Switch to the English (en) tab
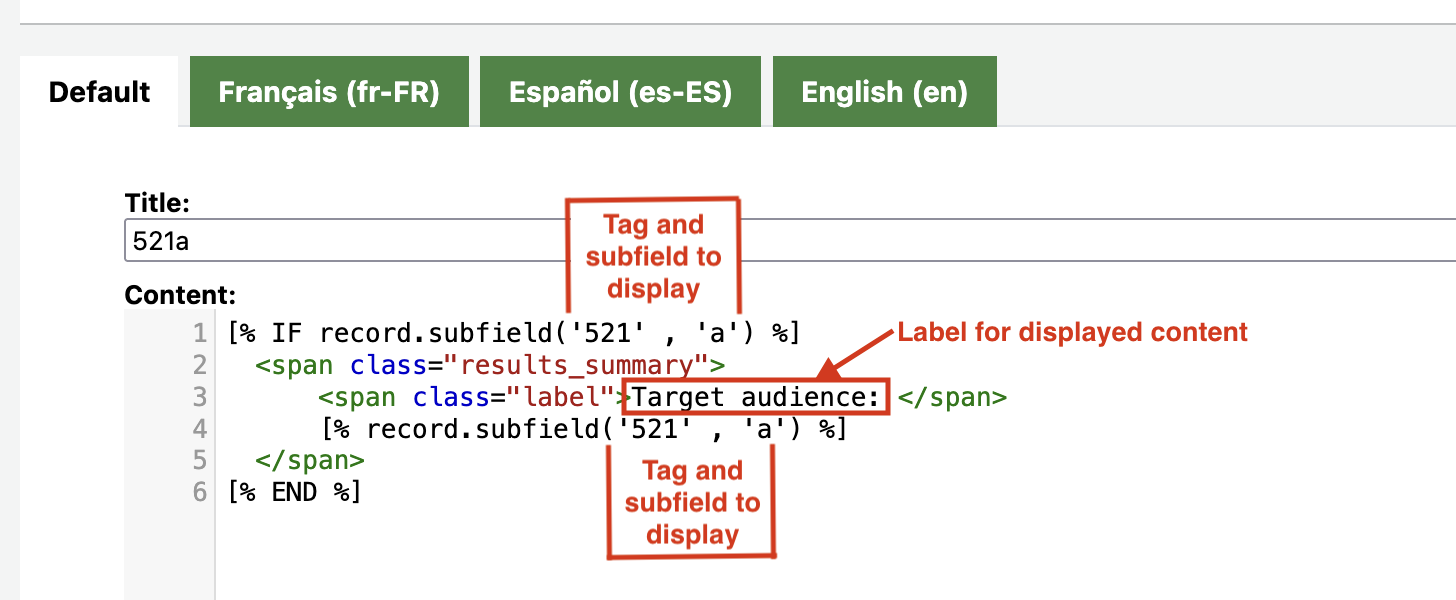Screen dimensions: 1456x600 884,92
